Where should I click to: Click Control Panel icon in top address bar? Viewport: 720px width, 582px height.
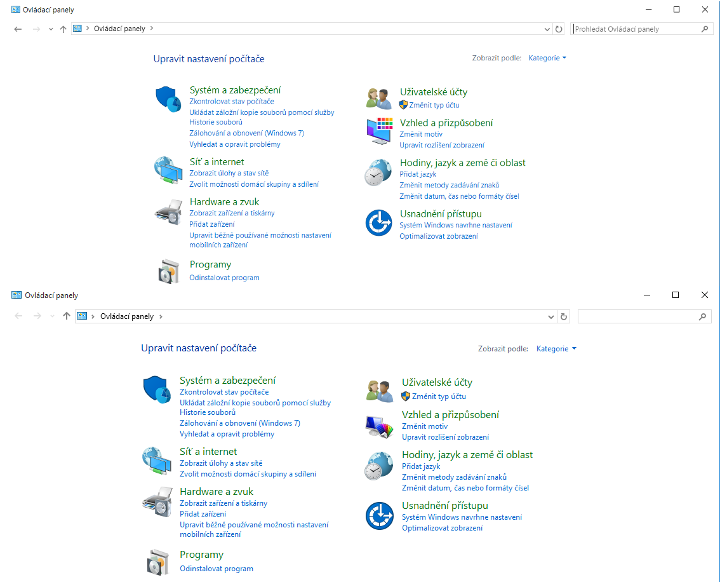(x=77, y=28)
